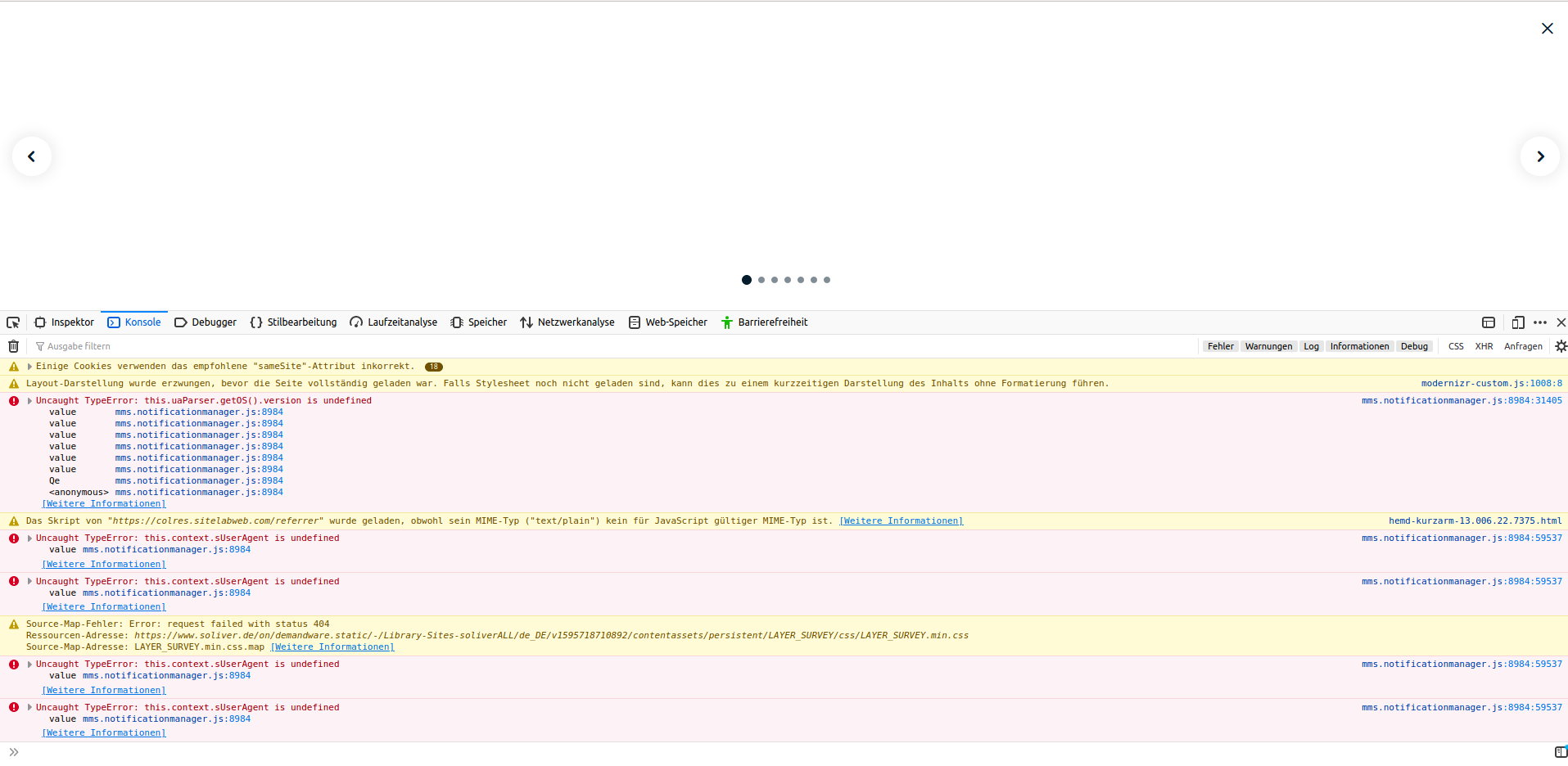Focus the Ausgabe filtern input field
Image resolution: width=1568 pixels, height=766 pixels.
click(x=614, y=346)
